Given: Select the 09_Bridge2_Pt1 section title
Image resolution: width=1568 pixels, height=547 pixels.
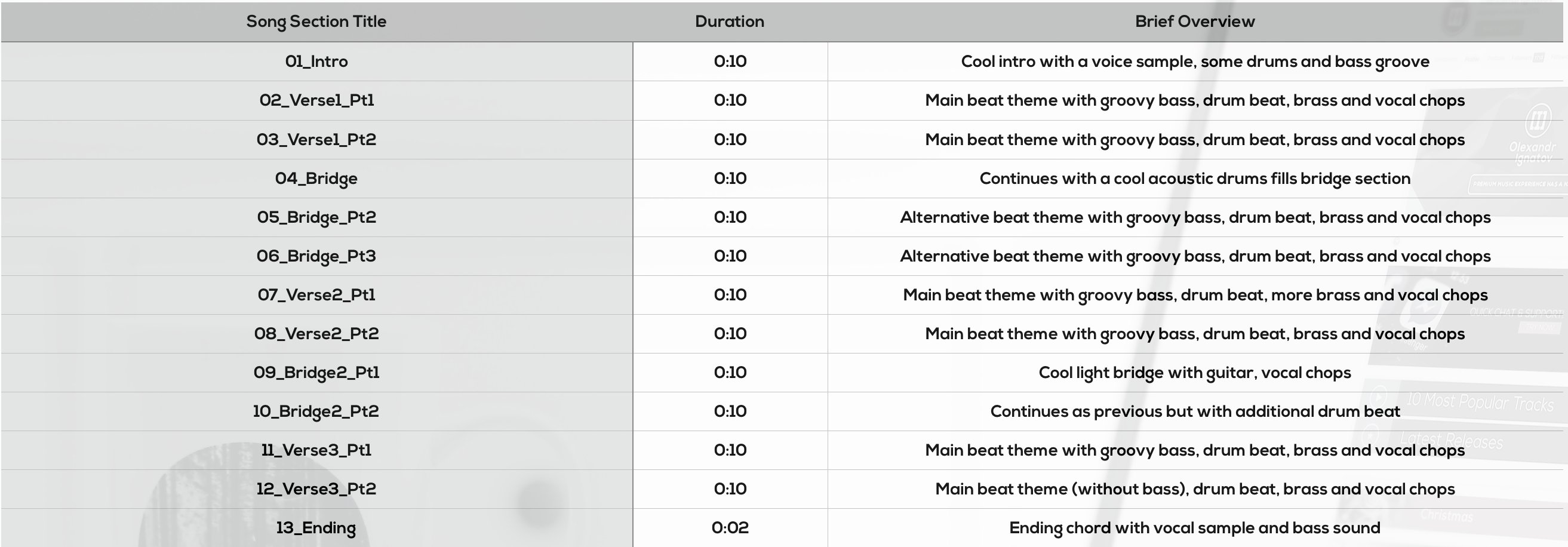Looking at the screenshot, I should [x=316, y=373].
